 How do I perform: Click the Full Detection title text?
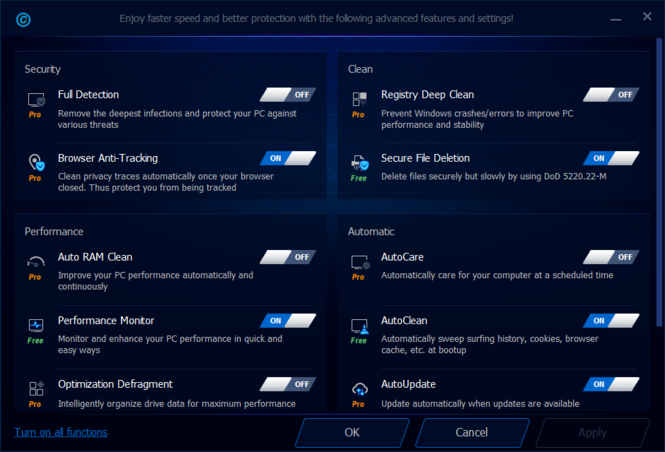click(x=88, y=95)
